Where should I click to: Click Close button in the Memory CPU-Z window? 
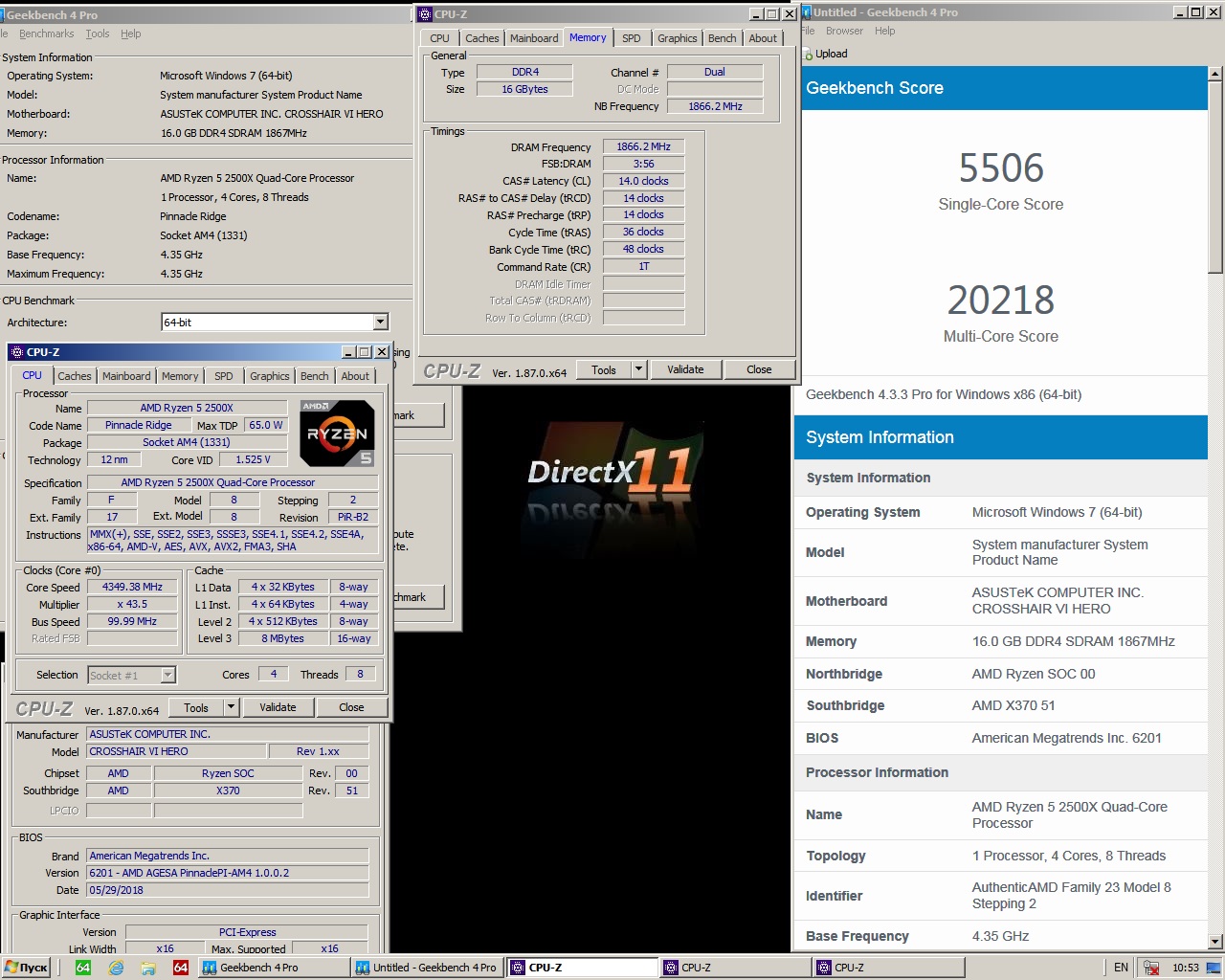point(759,369)
